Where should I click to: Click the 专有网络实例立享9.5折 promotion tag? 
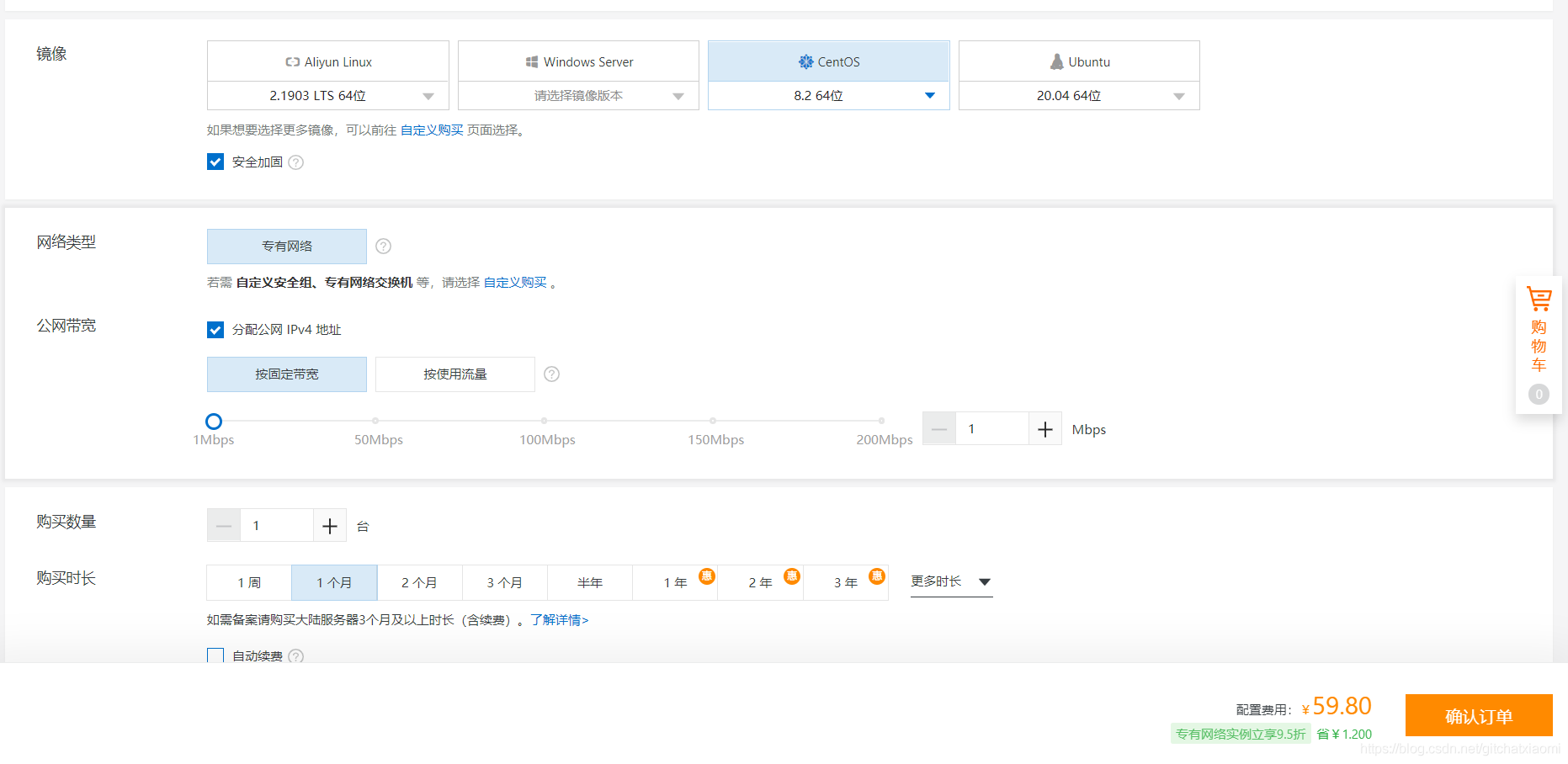tap(1241, 734)
